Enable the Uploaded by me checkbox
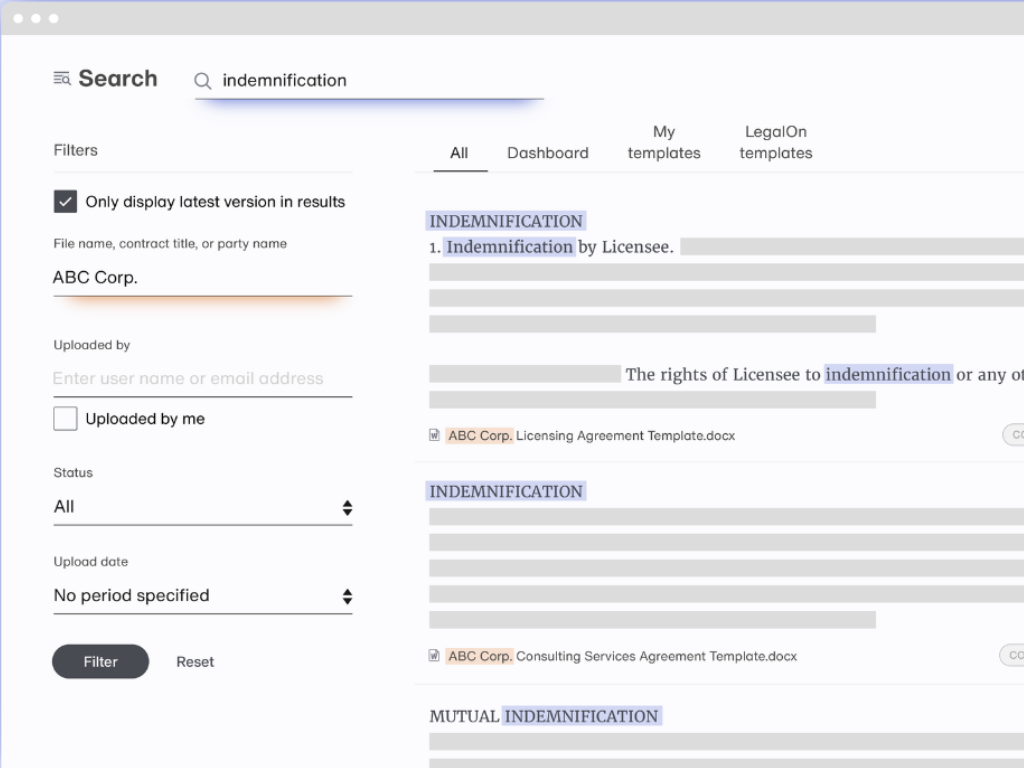 pos(65,419)
